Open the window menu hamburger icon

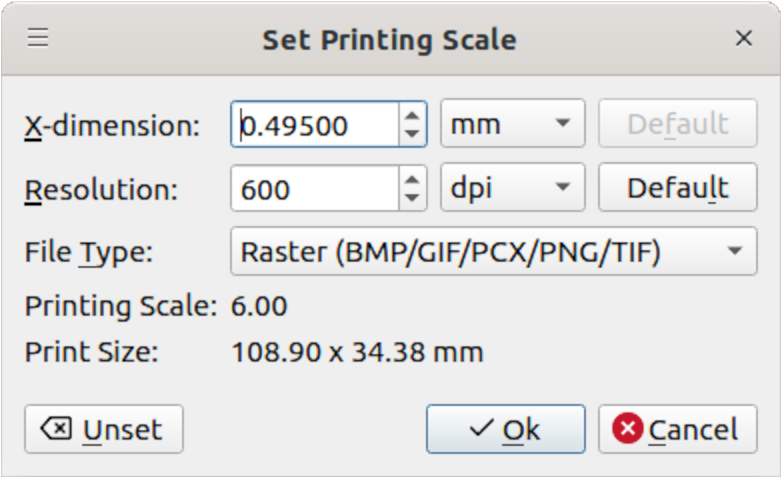coord(38,38)
